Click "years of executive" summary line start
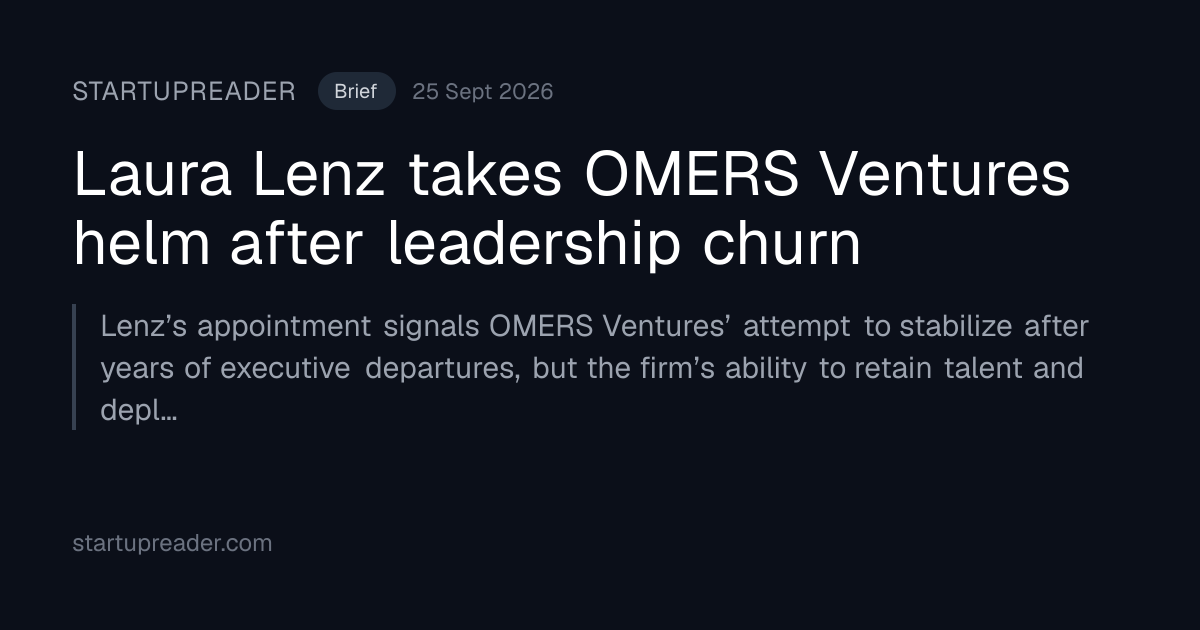 (225, 369)
